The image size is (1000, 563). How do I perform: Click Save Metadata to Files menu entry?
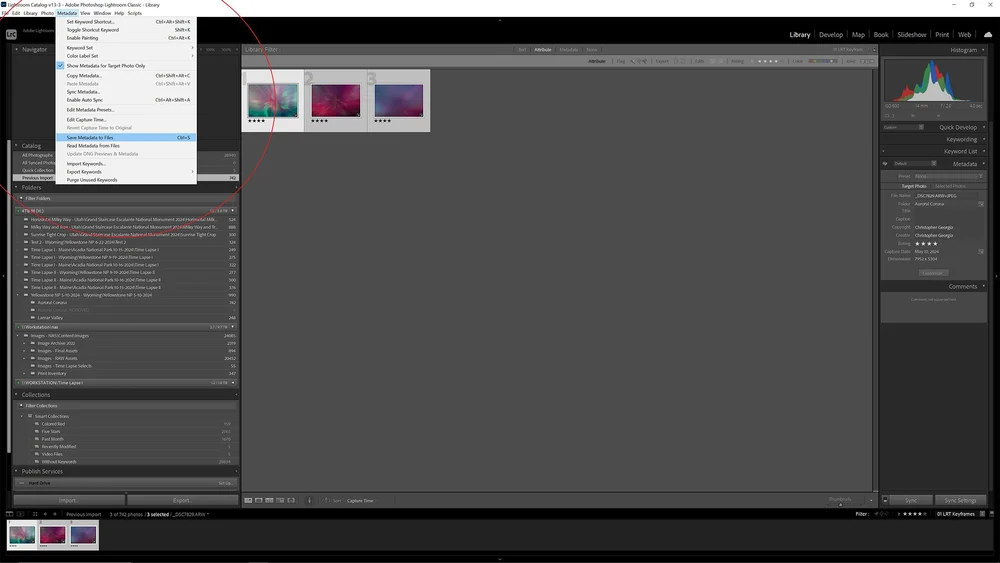126,138
